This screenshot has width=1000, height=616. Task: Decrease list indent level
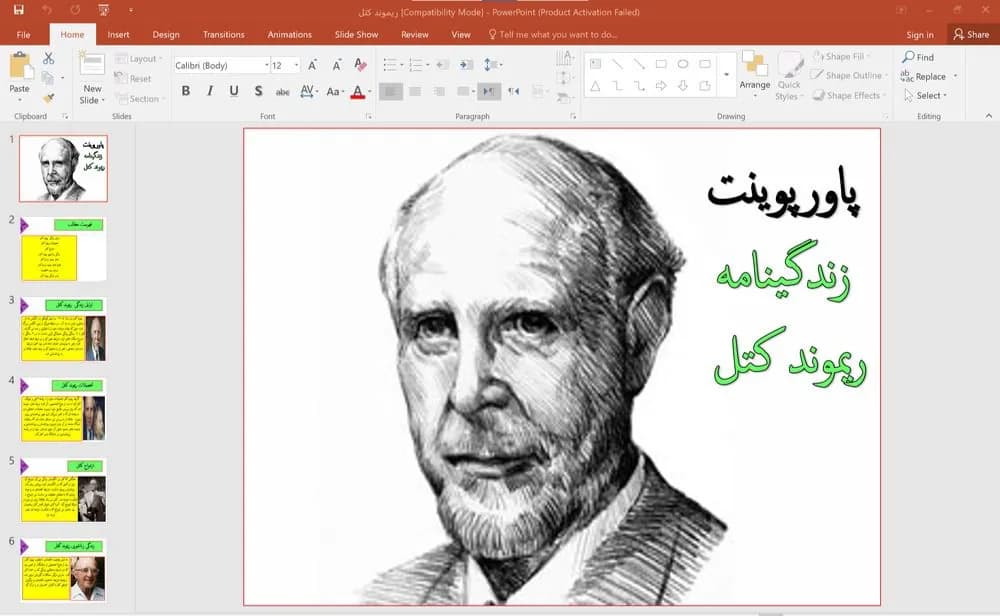(442, 64)
